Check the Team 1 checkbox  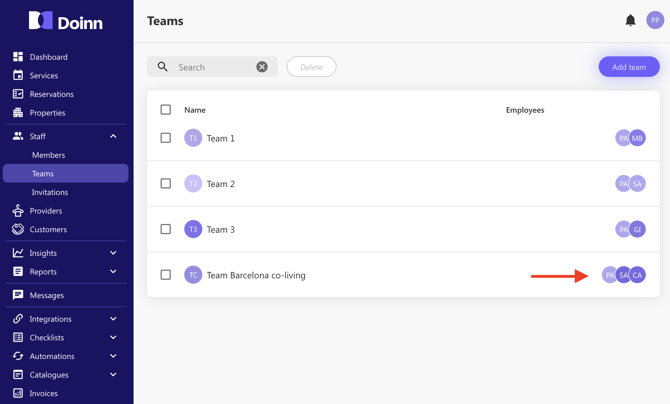click(x=166, y=138)
